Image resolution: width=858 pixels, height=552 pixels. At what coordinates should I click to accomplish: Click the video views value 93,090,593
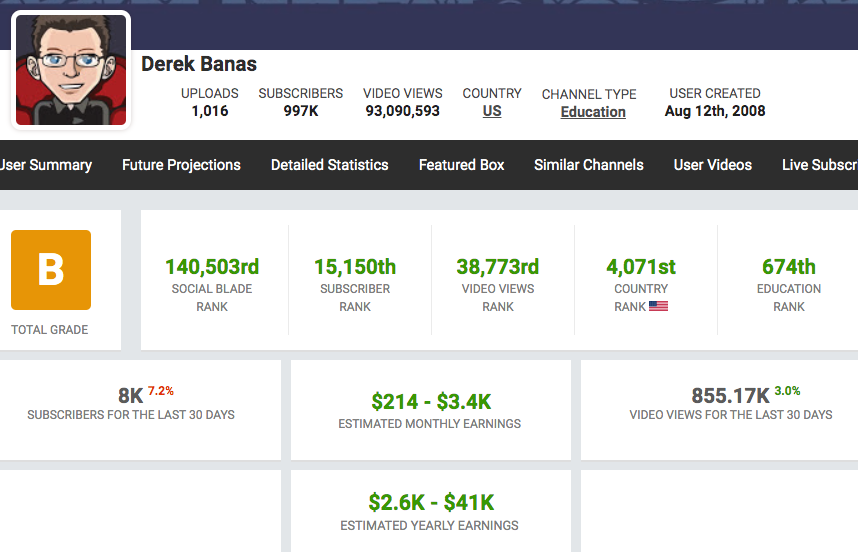[402, 111]
